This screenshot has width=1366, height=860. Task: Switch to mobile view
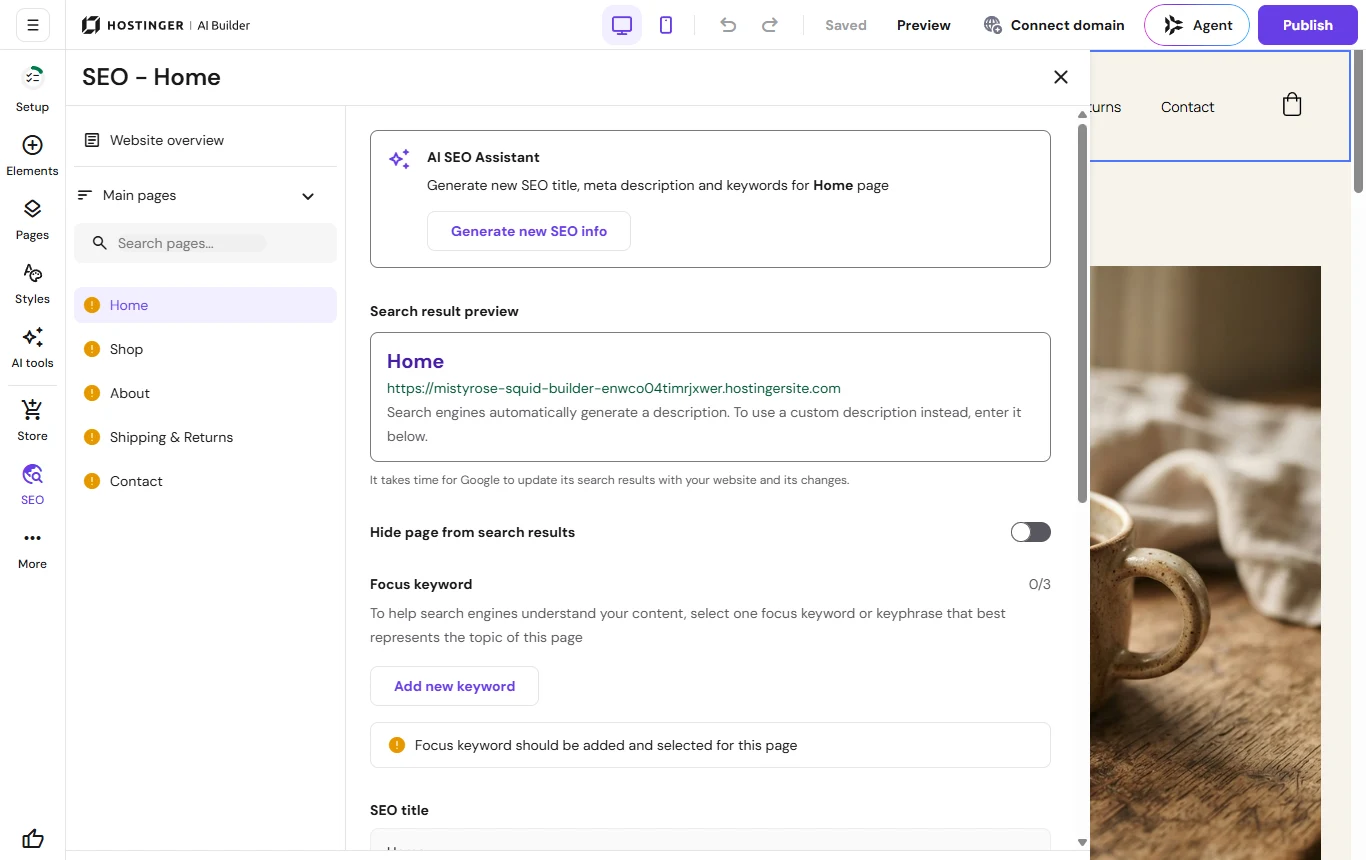click(x=666, y=25)
